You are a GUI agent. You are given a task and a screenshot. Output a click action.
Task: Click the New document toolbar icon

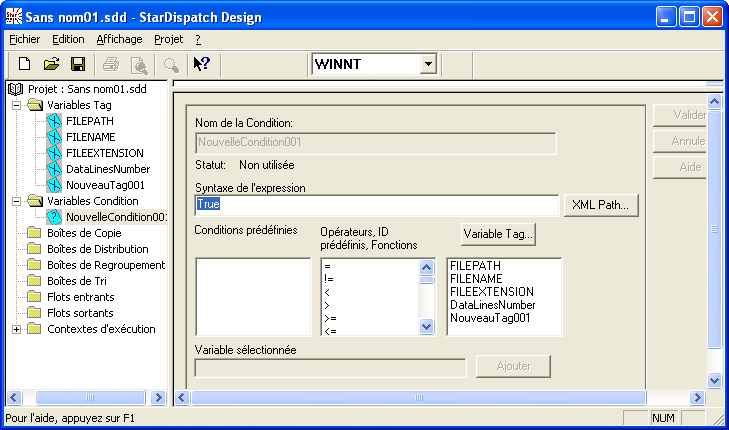coord(25,64)
